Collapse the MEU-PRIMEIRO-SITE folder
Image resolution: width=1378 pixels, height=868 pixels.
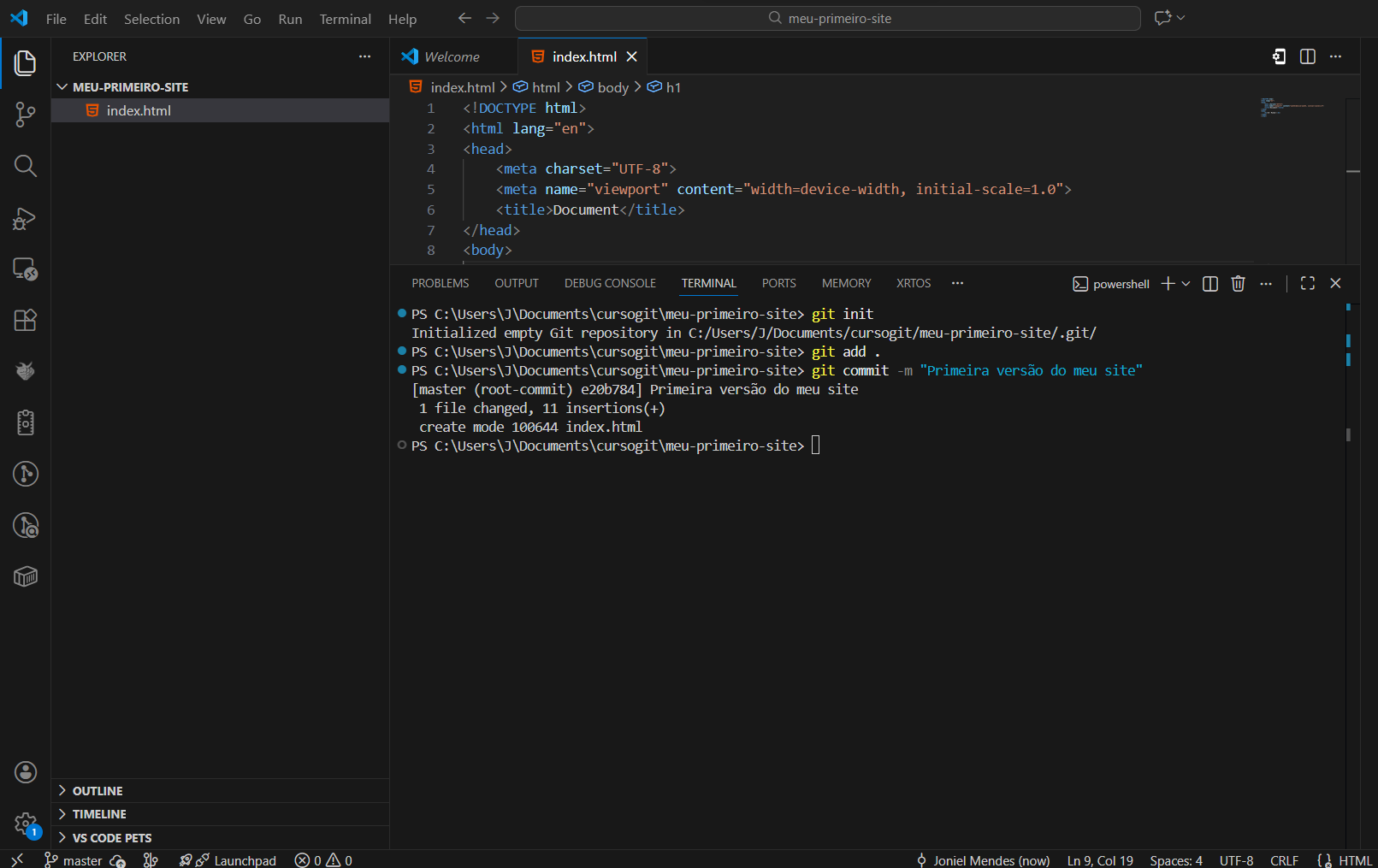click(x=62, y=86)
